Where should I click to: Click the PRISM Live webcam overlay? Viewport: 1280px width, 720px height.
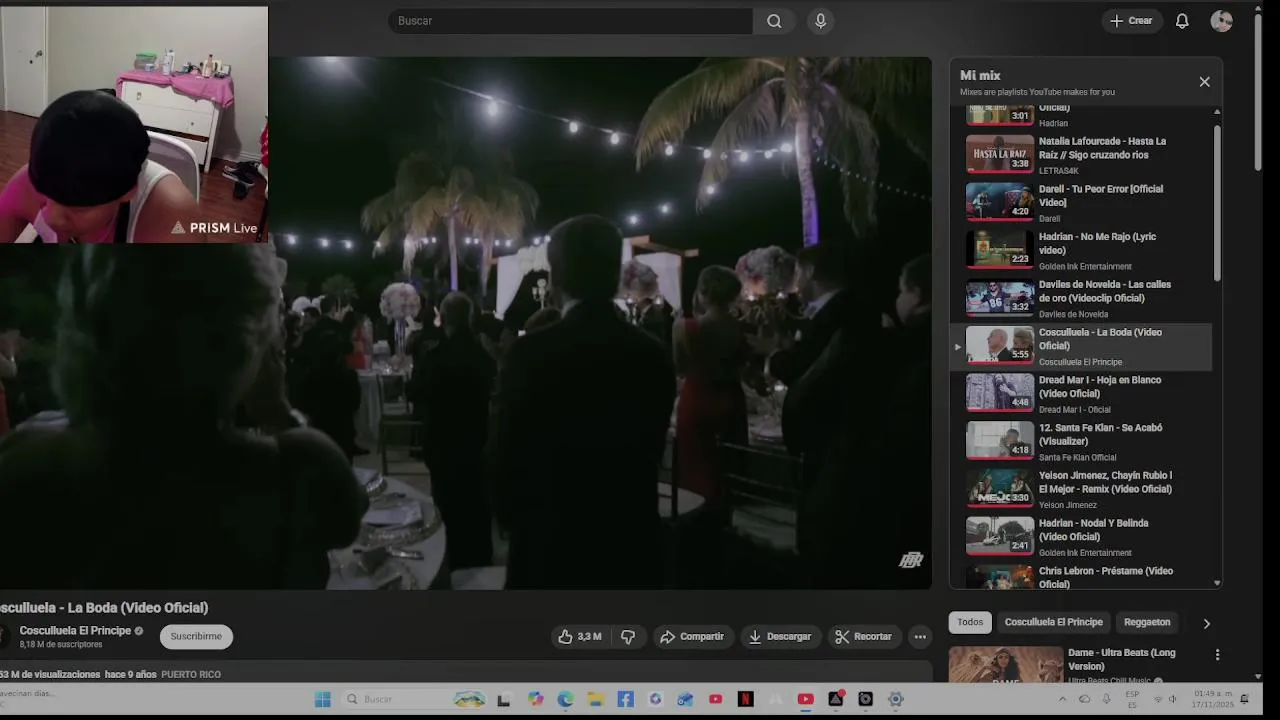tap(134, 125)
